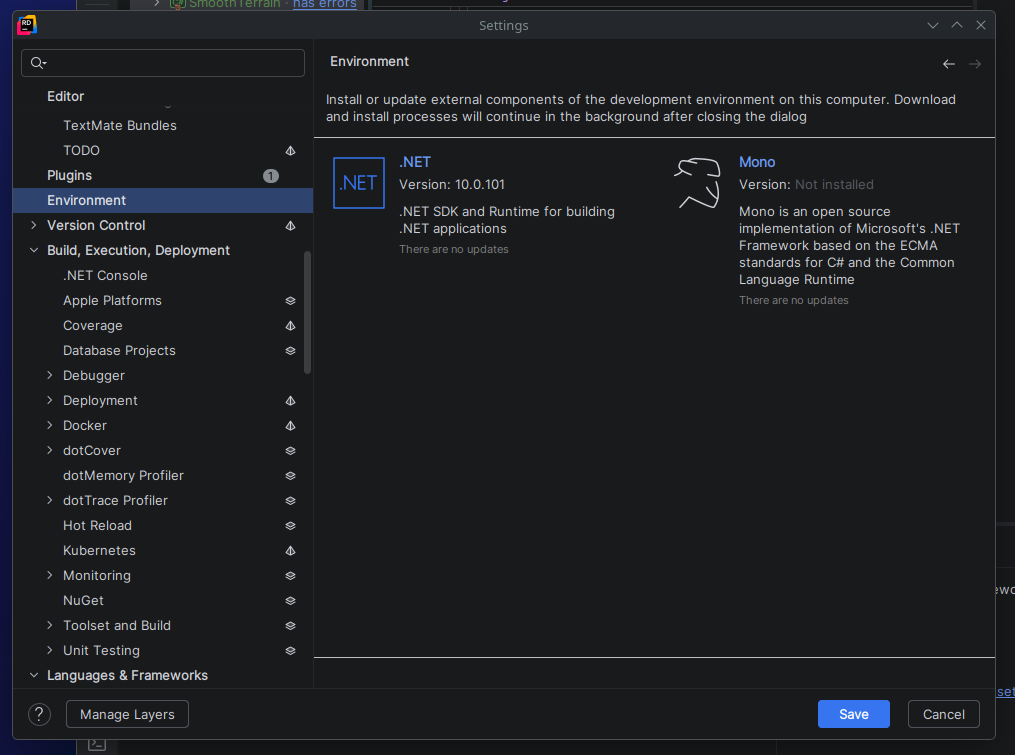The width and height of the screenshot is (1015, 755).
Task: Open the Plugins settings page
Action: [x=70, y=176]
